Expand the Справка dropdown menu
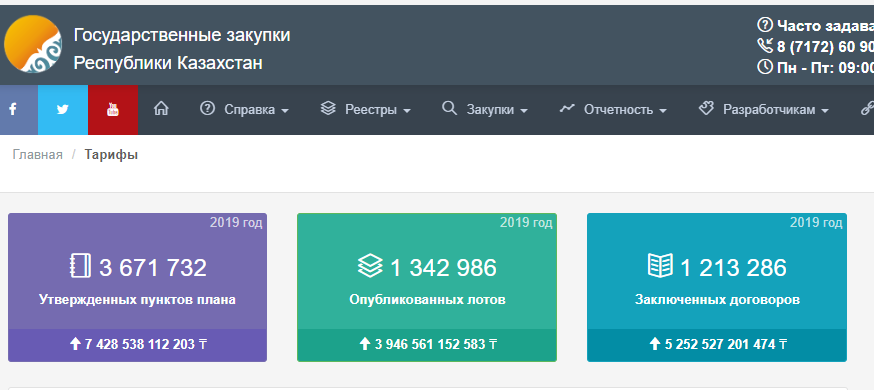The width and height of the screenshot is (874, 390). coord(256,110)
